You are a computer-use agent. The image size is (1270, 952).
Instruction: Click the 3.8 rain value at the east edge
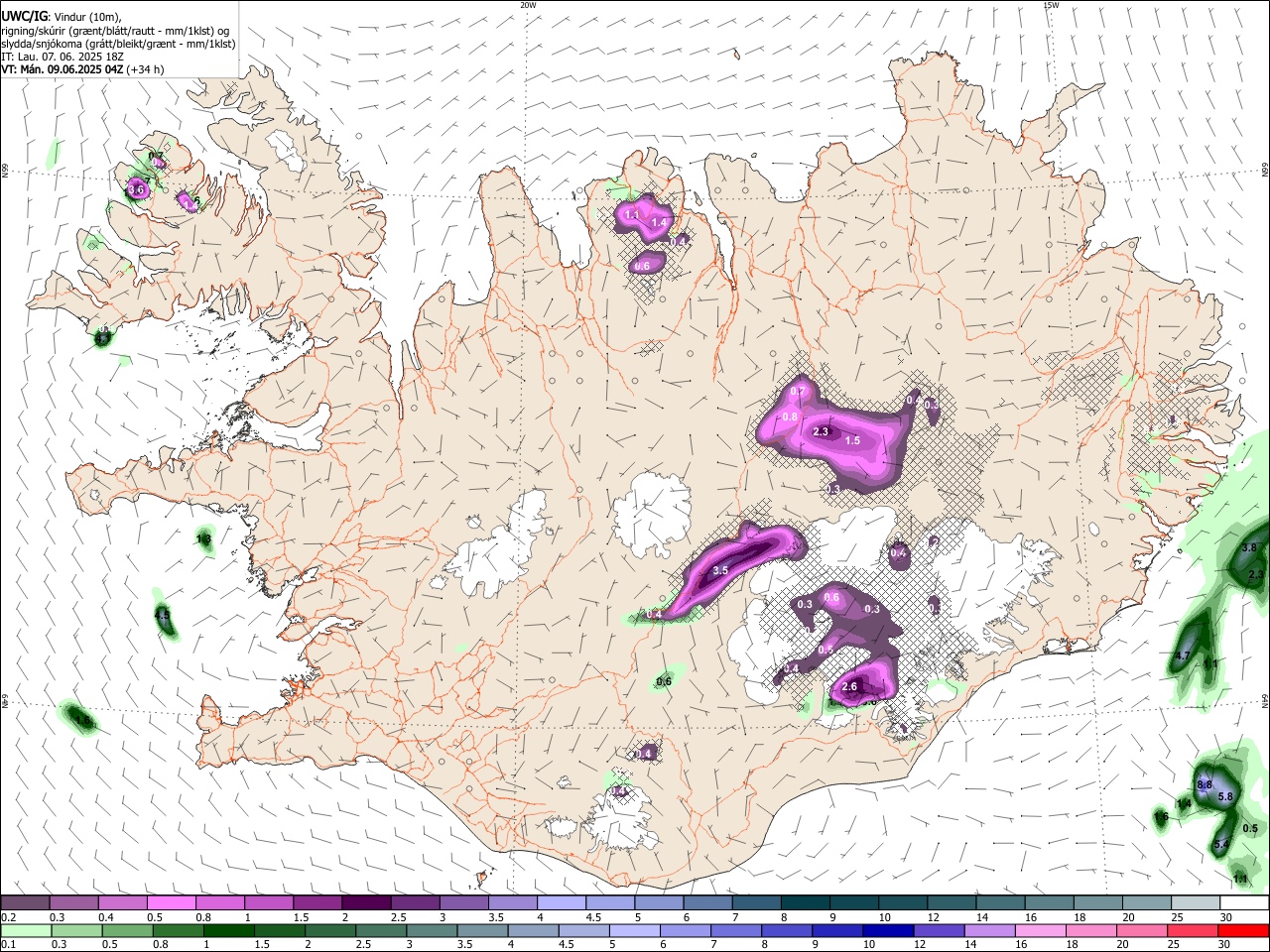pos(1250,547)
